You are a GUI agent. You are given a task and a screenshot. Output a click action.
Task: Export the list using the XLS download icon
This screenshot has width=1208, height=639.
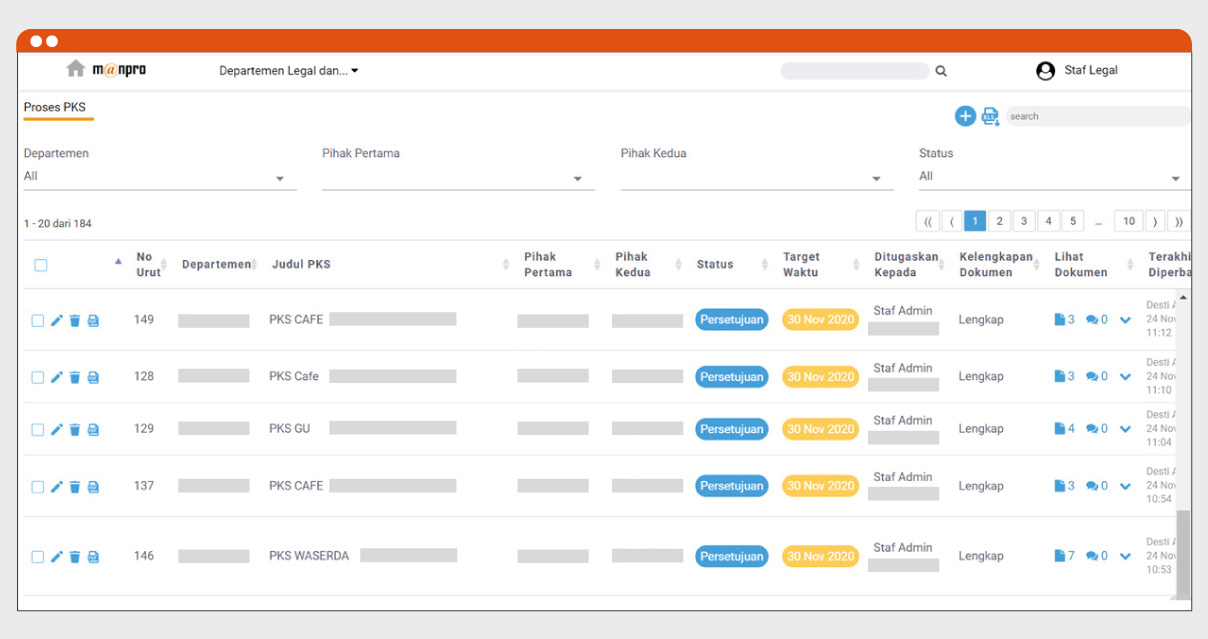click(x=990, y=116)
